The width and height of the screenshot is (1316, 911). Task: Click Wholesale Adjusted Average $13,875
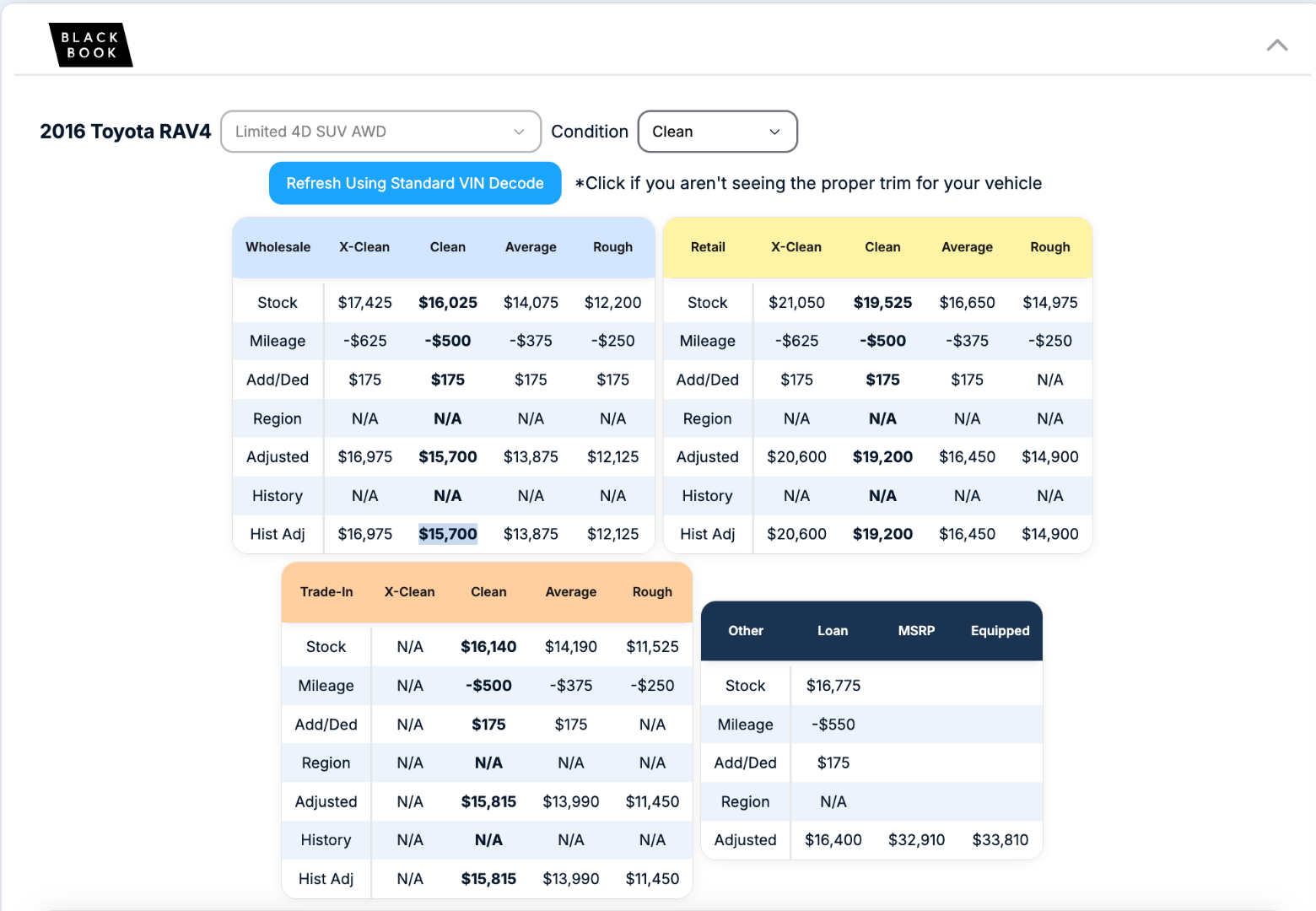[x=531, y=457]
